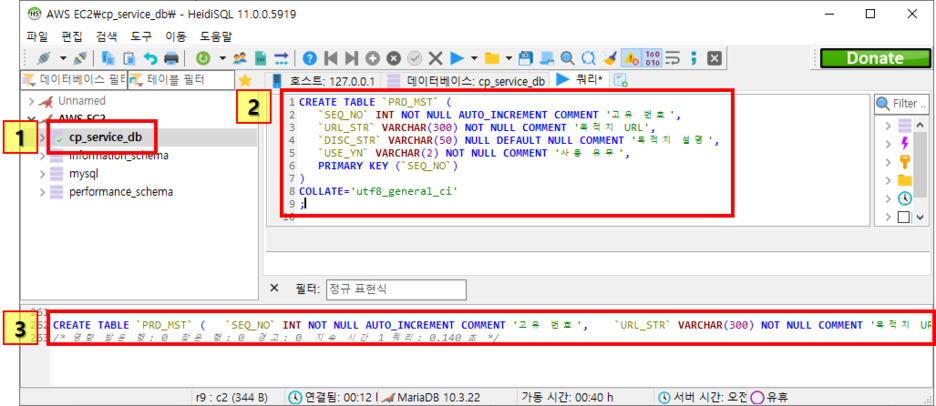Select the 쿼리* tab

coord(579,79)
